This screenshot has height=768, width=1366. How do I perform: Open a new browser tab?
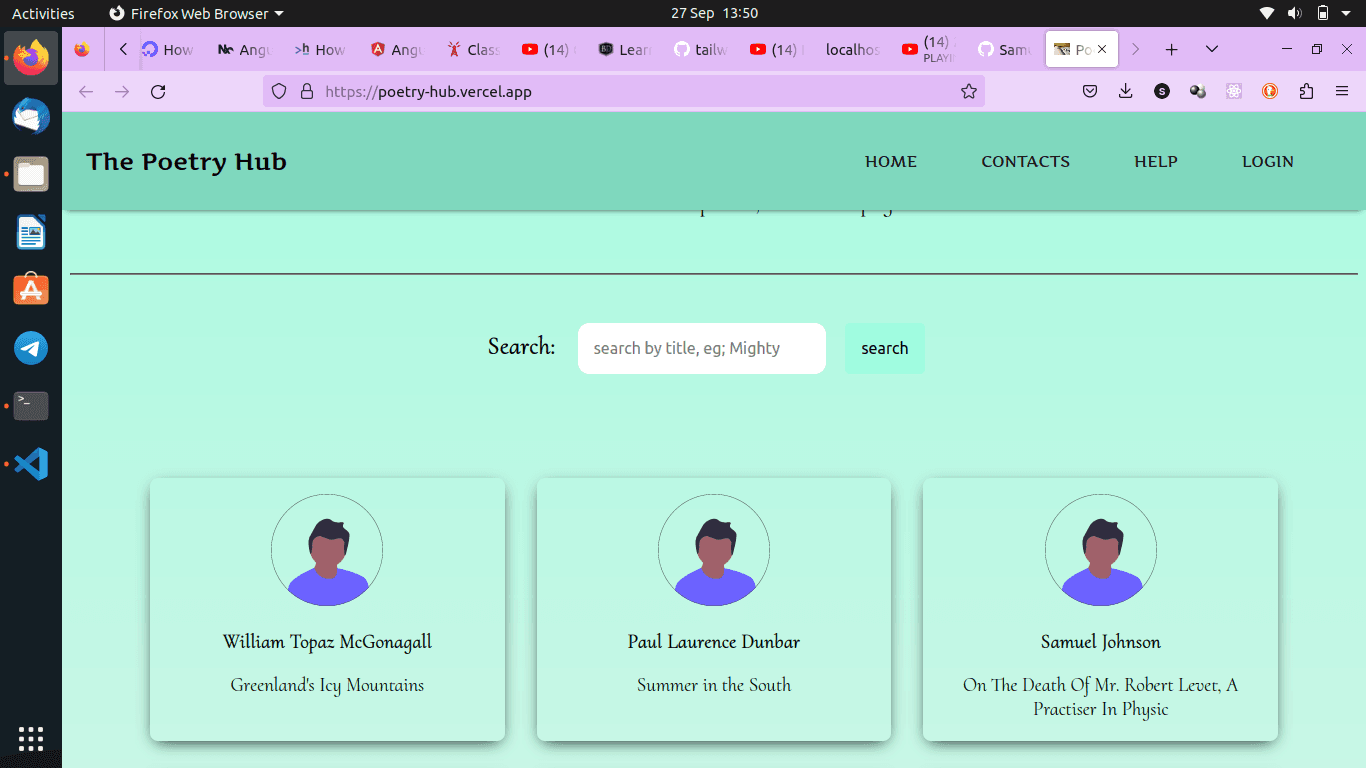tap(1171, 49)
